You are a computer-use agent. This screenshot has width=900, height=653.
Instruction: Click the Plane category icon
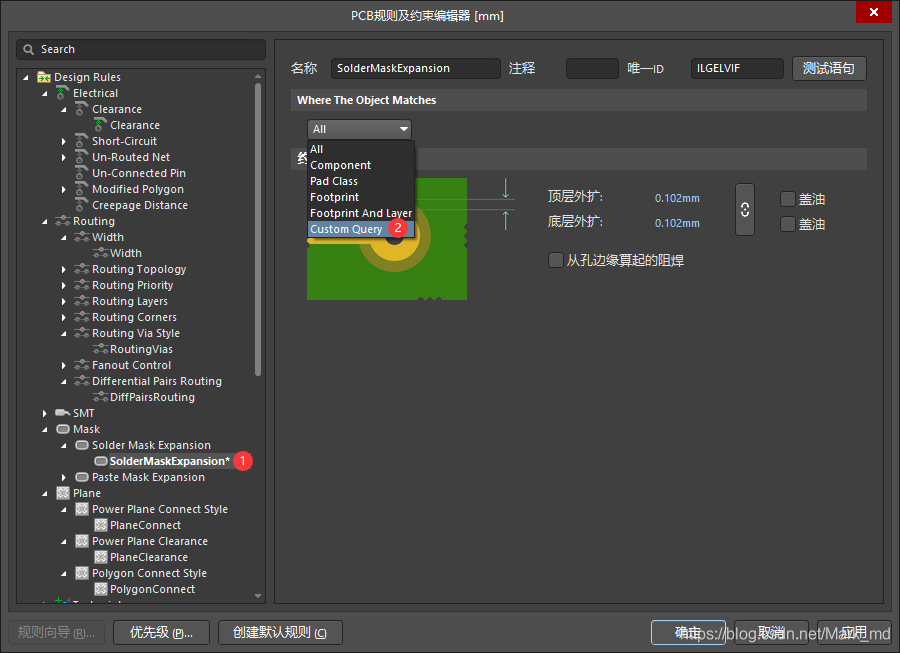pyautogui.click(x=63, y=493)
